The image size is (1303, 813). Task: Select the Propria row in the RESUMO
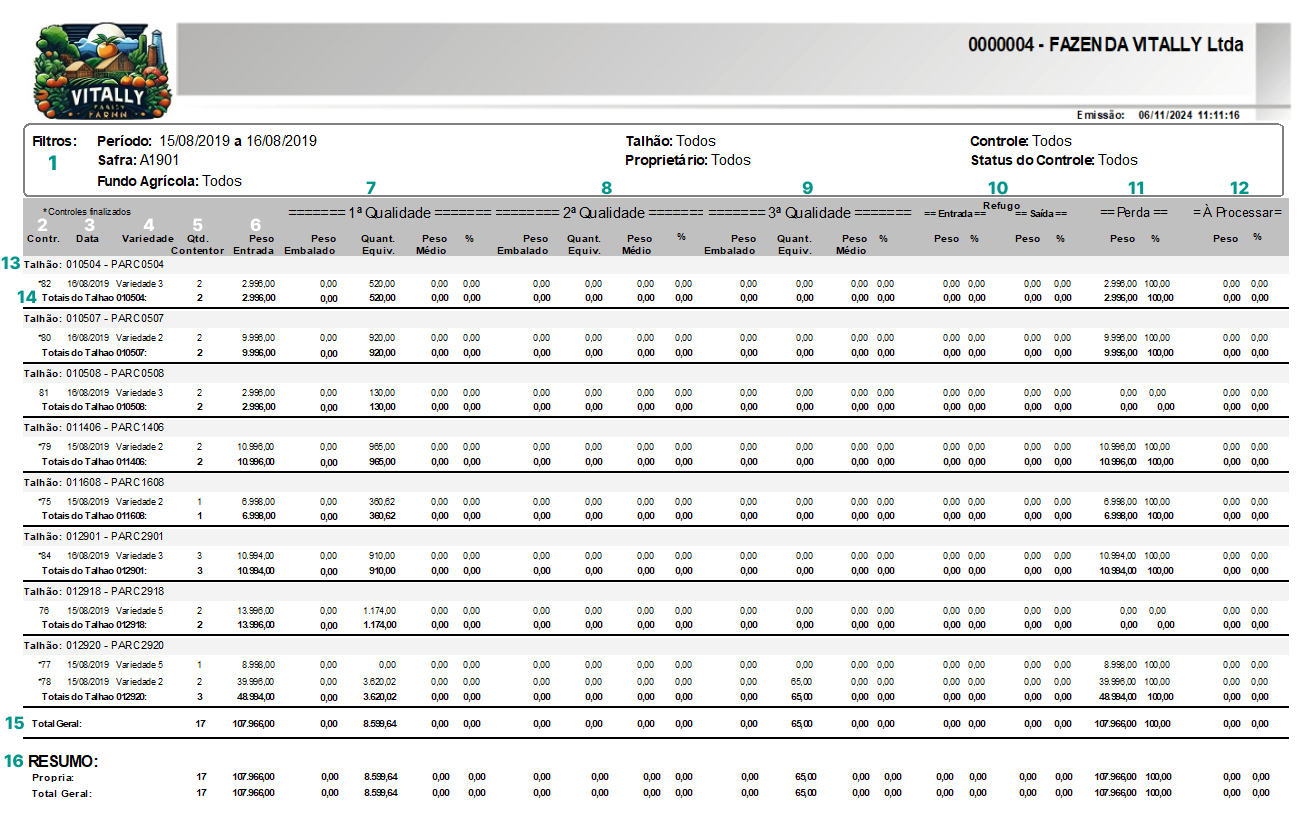(651, 776)
